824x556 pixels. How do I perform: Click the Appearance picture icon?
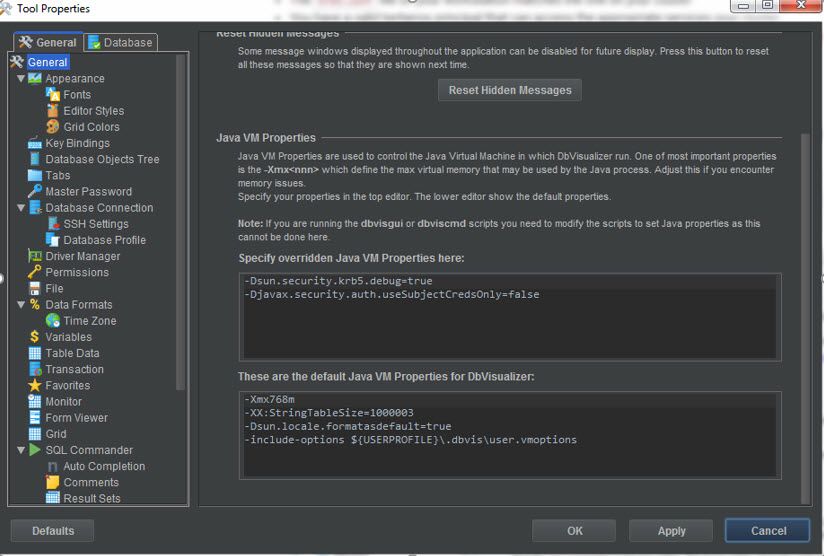click(35, 78)
